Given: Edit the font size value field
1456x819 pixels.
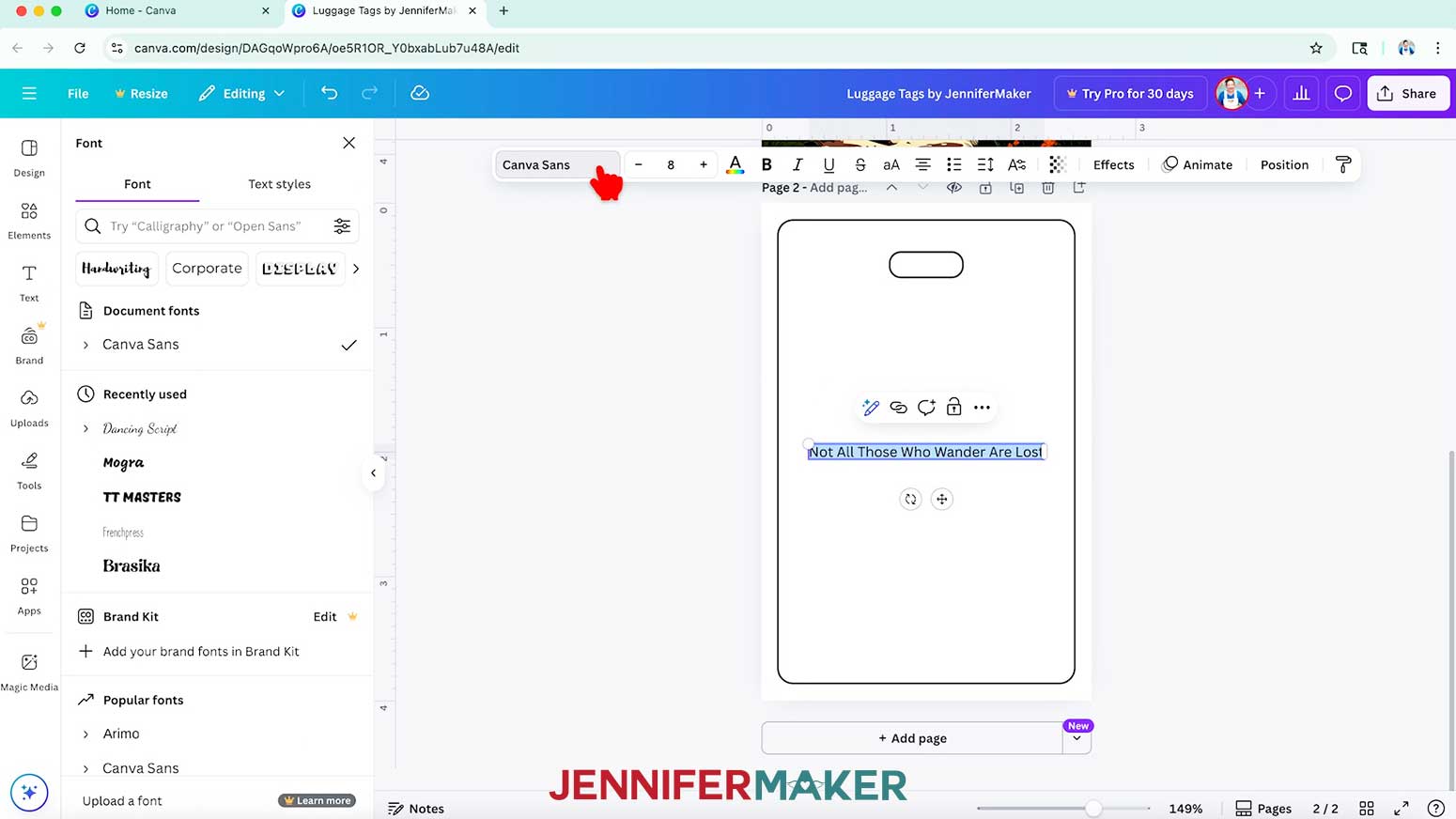Looking at the screenshot, I should point(671,164).
